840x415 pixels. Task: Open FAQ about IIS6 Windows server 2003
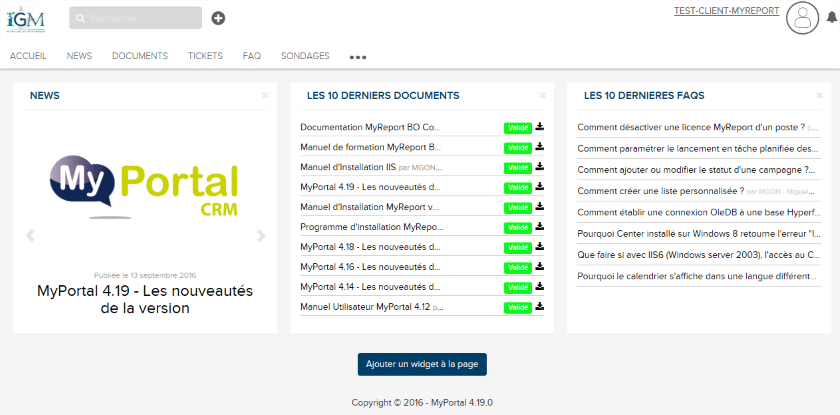pyautogui.click(x=699, y=255)
